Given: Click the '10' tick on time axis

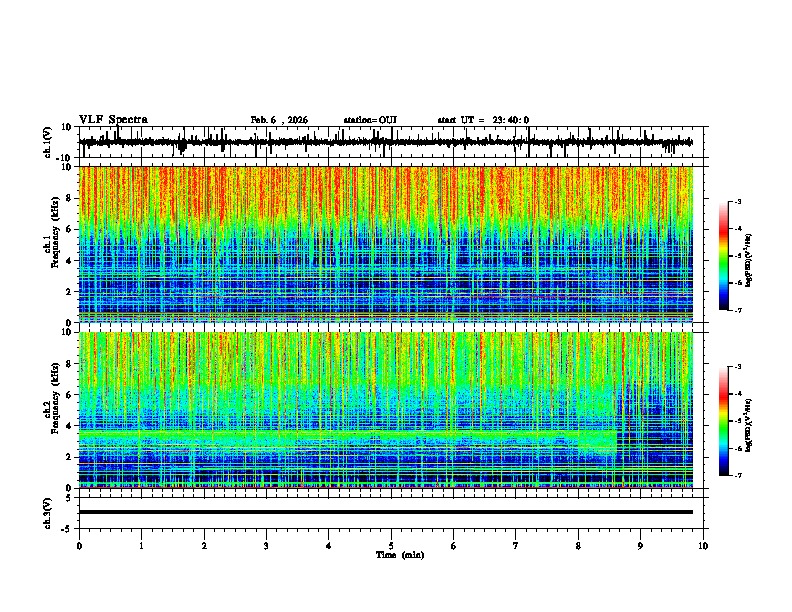Looking at the screenshot, I should [x=703, y=546].
